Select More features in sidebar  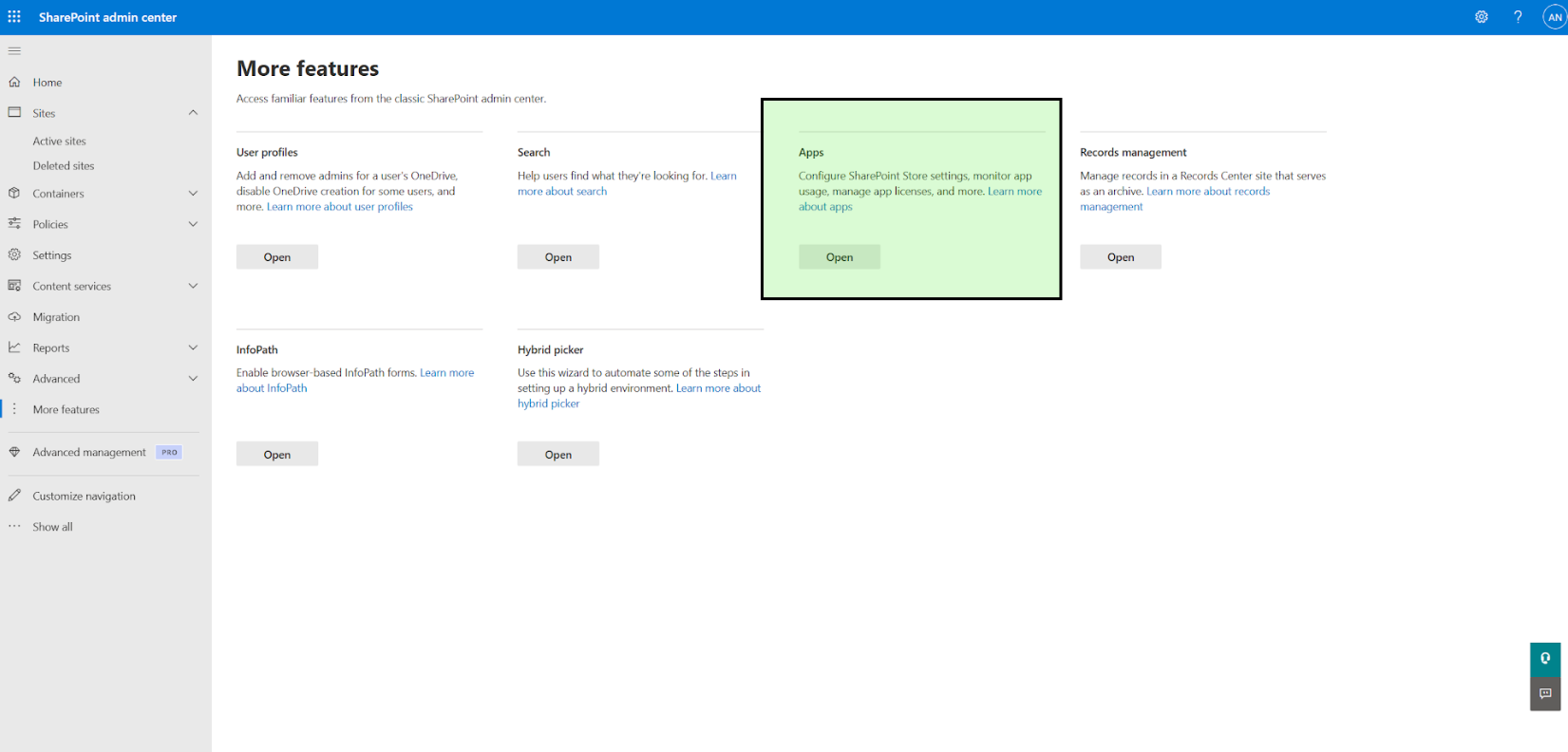point(66,409)
